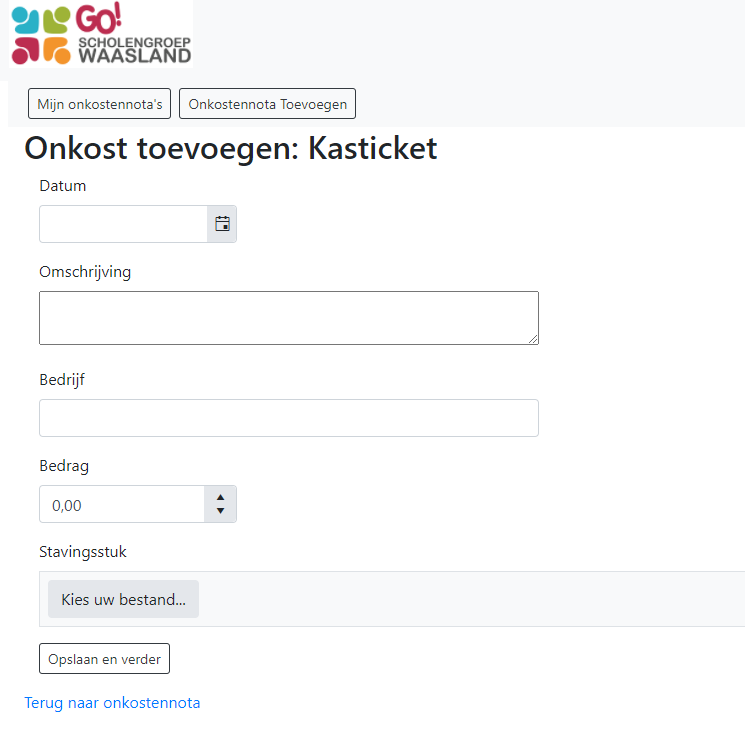Click the empty Stavingsstuk file upload area
Image resolution: width=745 pixels, height=745 pixels.
[x=470, y=599]
